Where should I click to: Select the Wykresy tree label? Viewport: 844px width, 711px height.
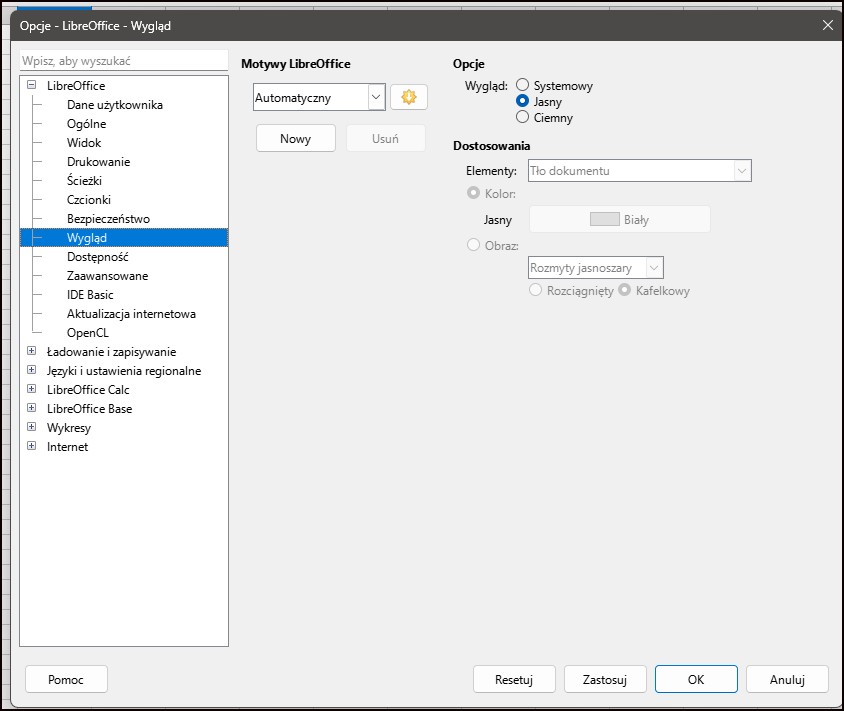click(x=69, y=428)
